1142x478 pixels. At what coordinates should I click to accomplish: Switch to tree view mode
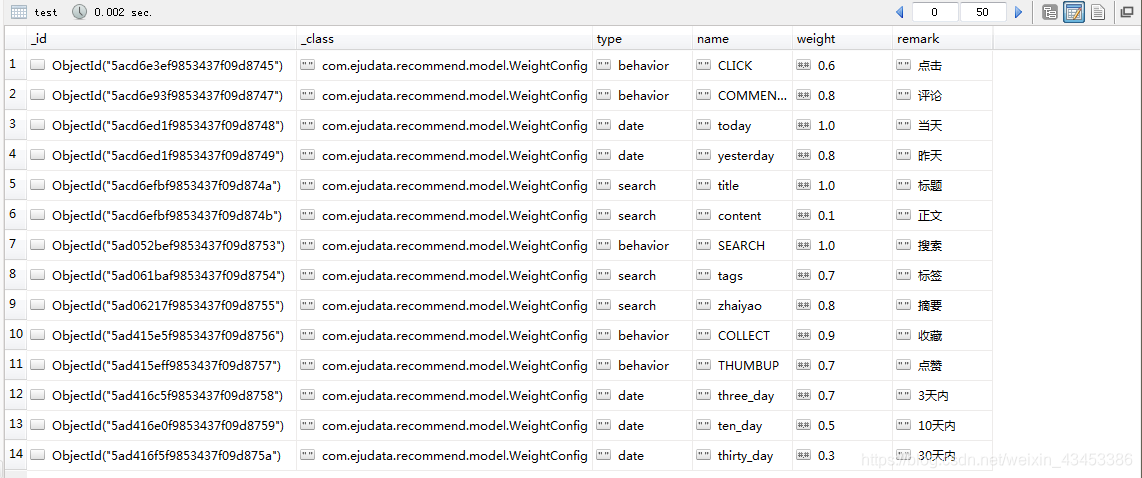pyautogui.click(x=1050, y=12)
